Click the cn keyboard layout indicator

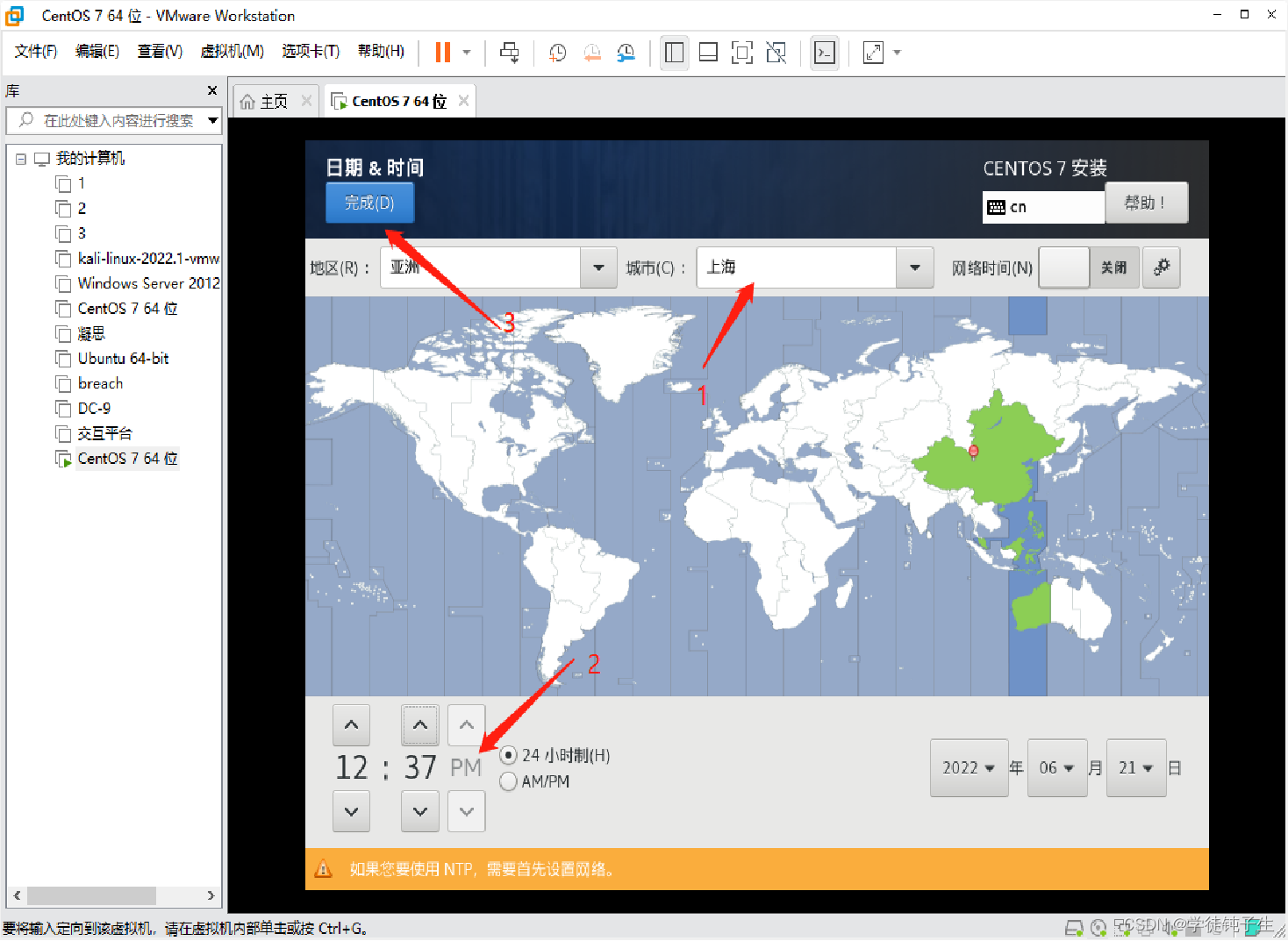1043,207
